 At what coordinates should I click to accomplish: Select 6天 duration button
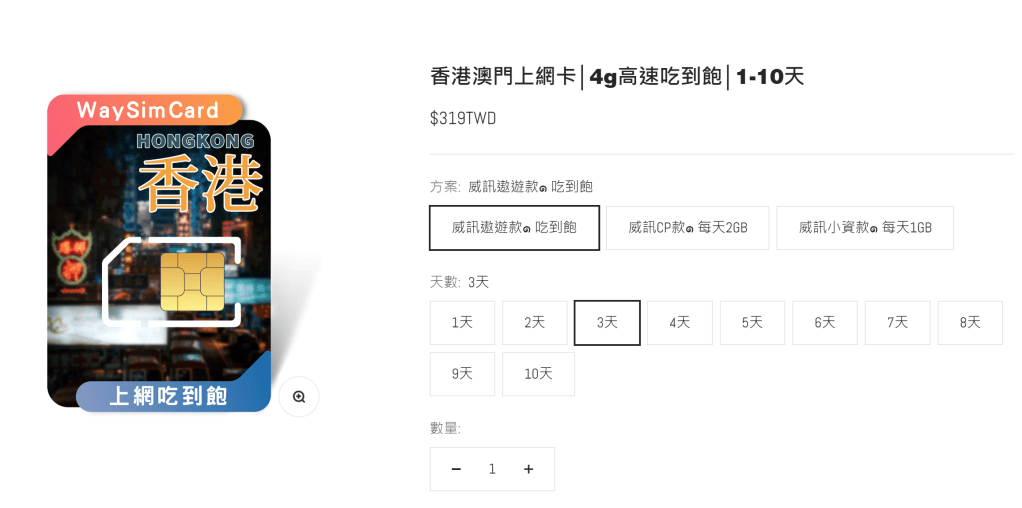coord(825,322)
